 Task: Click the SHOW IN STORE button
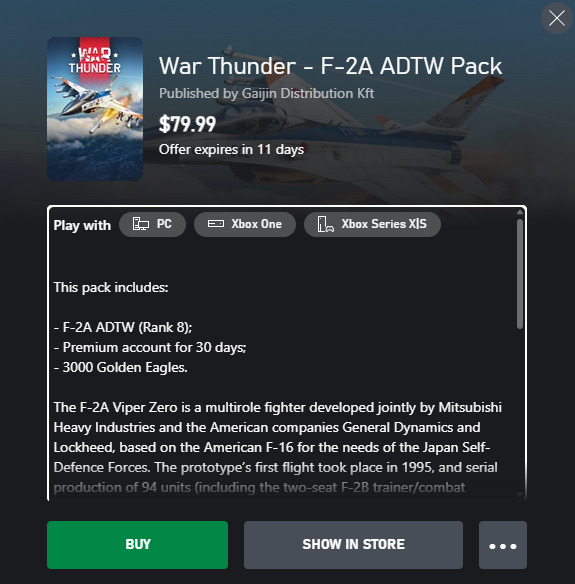click(353, 545)
